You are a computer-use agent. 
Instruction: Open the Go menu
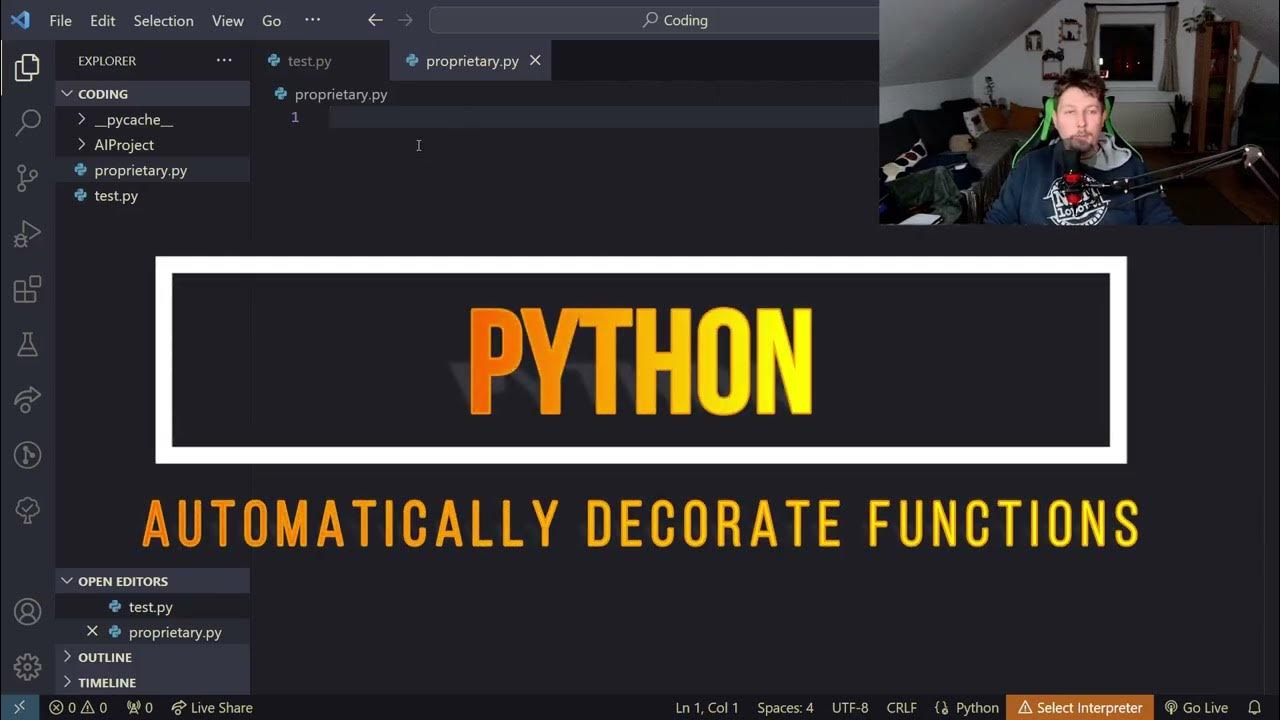click(271, 20)
